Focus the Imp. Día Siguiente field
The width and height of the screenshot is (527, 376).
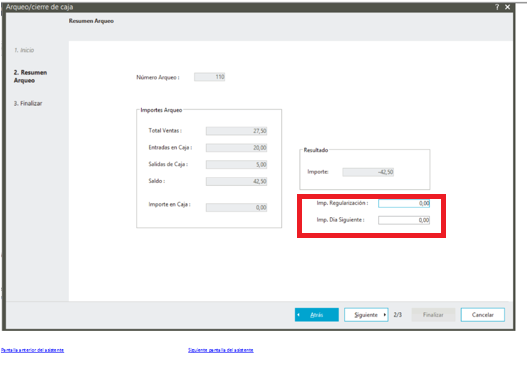(404, 220)
